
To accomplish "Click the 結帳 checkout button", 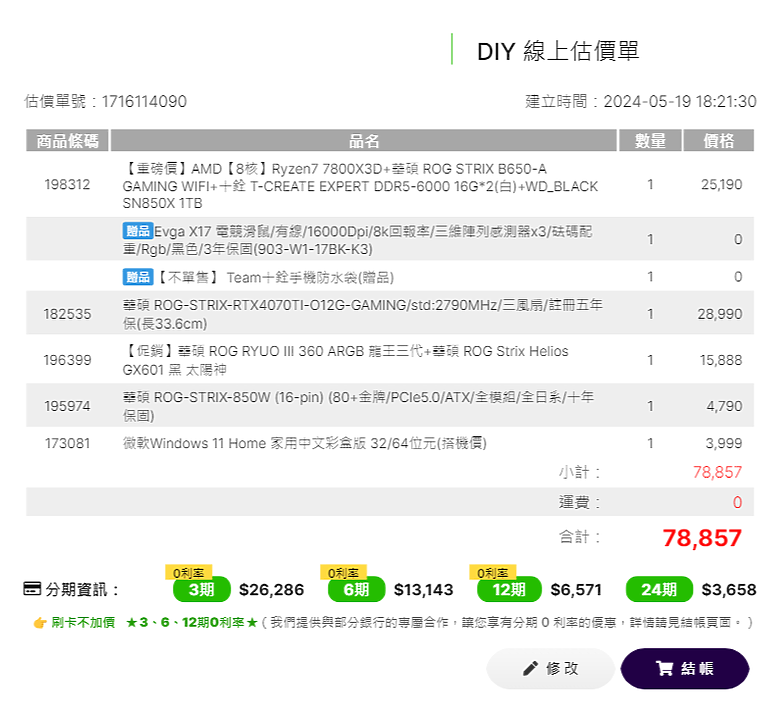I will [685, 668].
